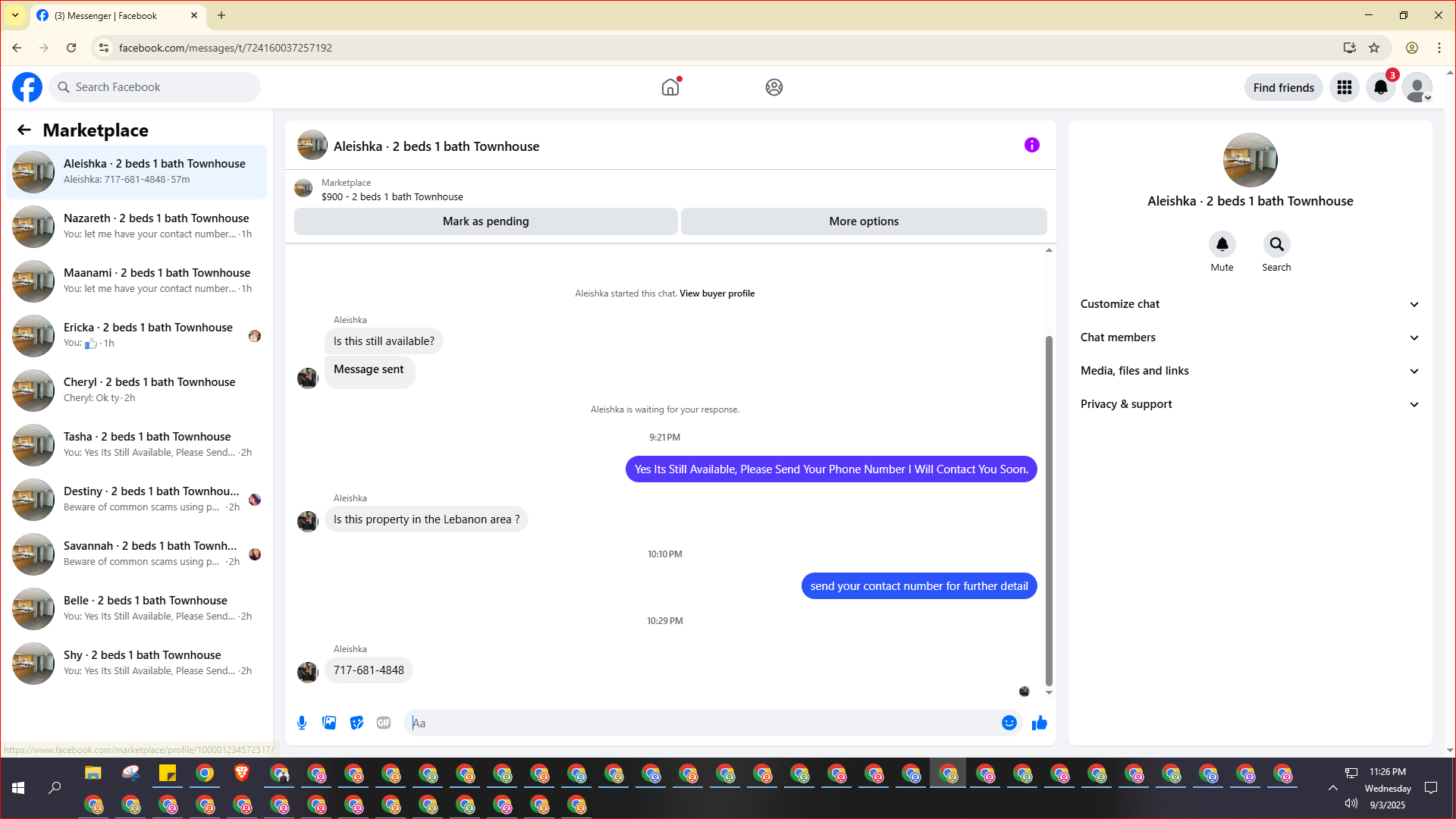The height and width of the screenshot is (819, 1456).
Task: Open the volume control in system tray
Action: point(1351,803)
